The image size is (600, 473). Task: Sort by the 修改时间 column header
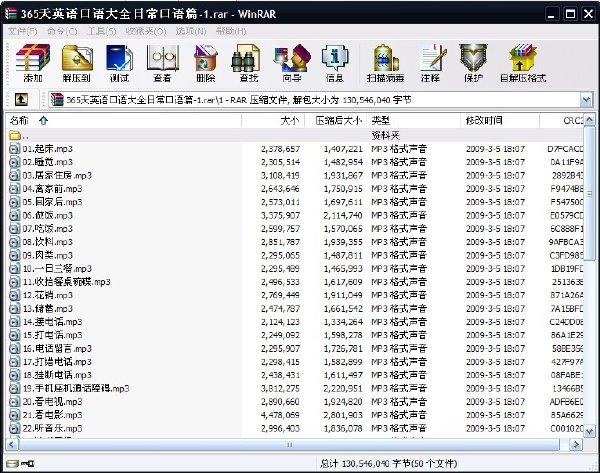[x=500, y=121]
